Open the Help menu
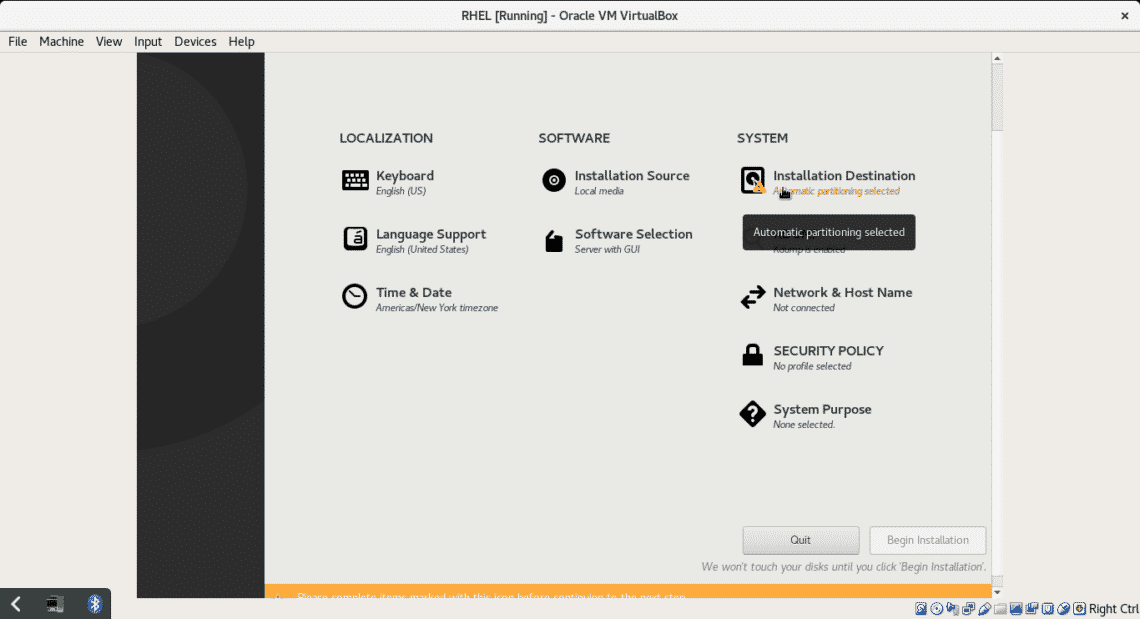 click(x=241, y=41)
